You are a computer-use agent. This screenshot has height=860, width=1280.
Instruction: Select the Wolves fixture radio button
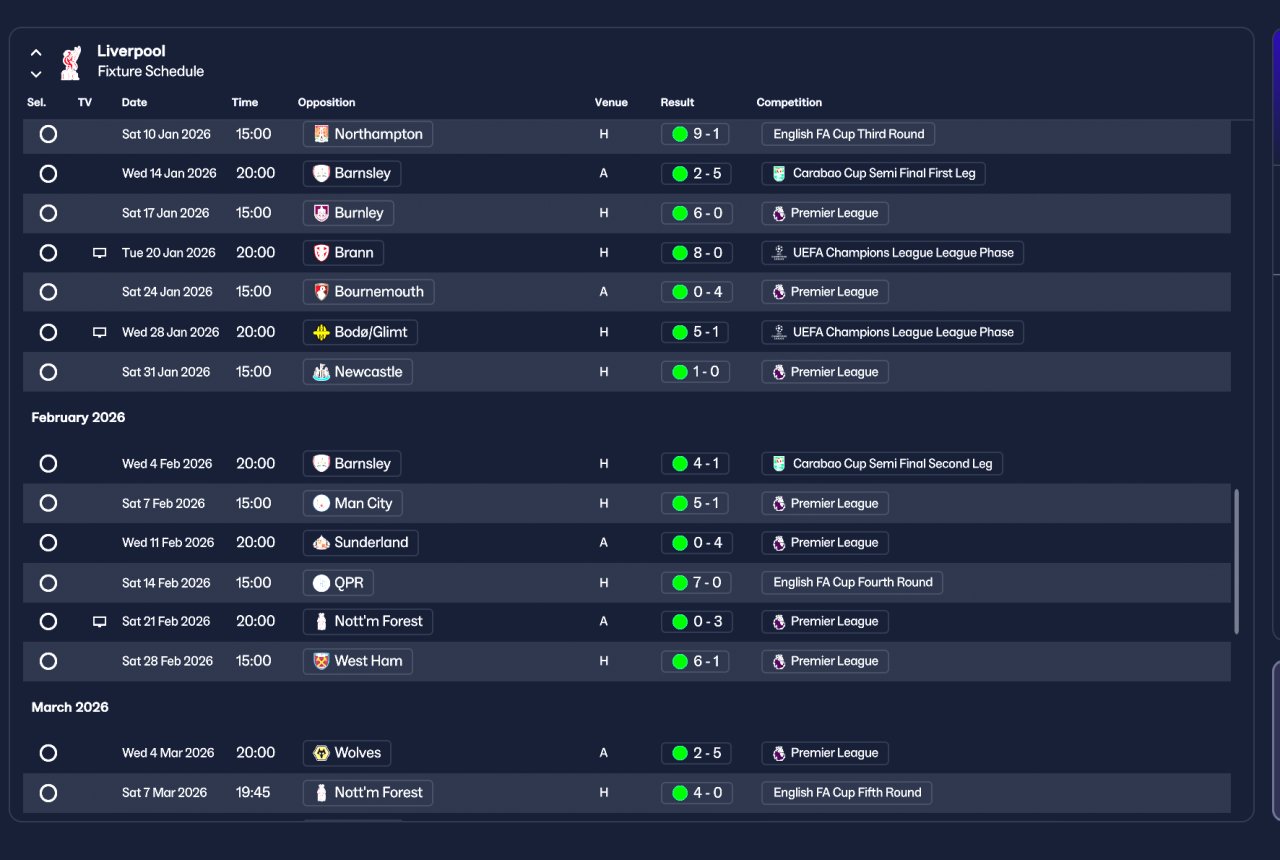coord(48,753)
